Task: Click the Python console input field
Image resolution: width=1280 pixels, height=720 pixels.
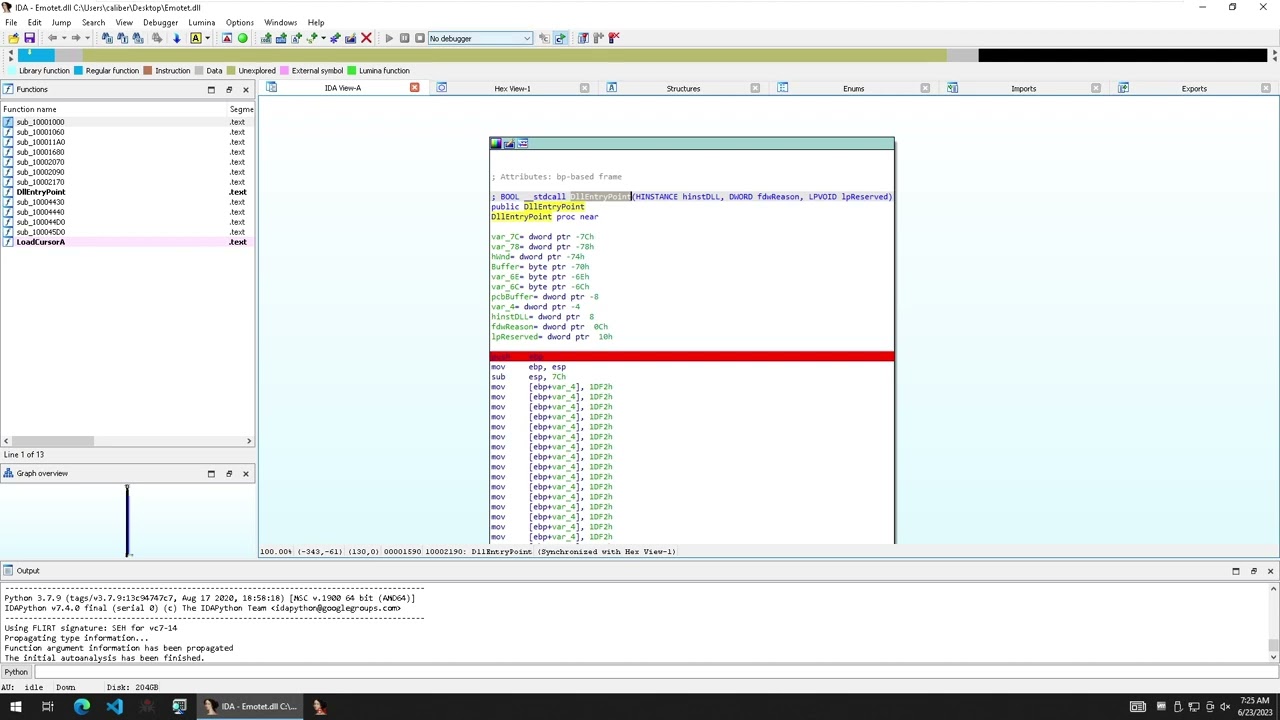Action: pyautogui.click(x=655, y=672)
